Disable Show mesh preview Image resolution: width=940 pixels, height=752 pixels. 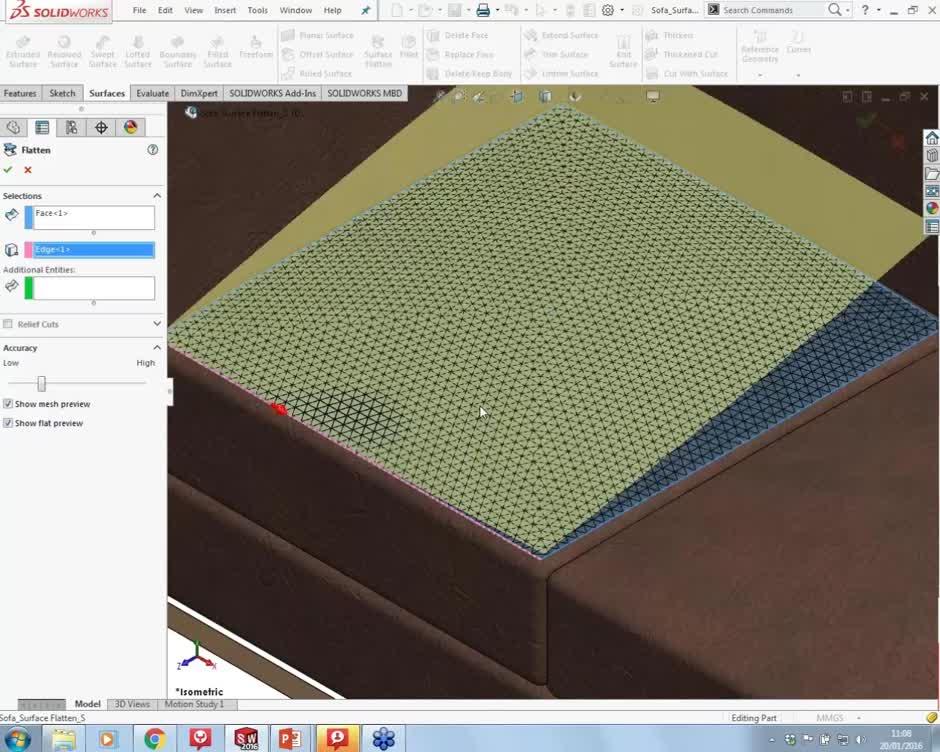(x=8, y=404)
